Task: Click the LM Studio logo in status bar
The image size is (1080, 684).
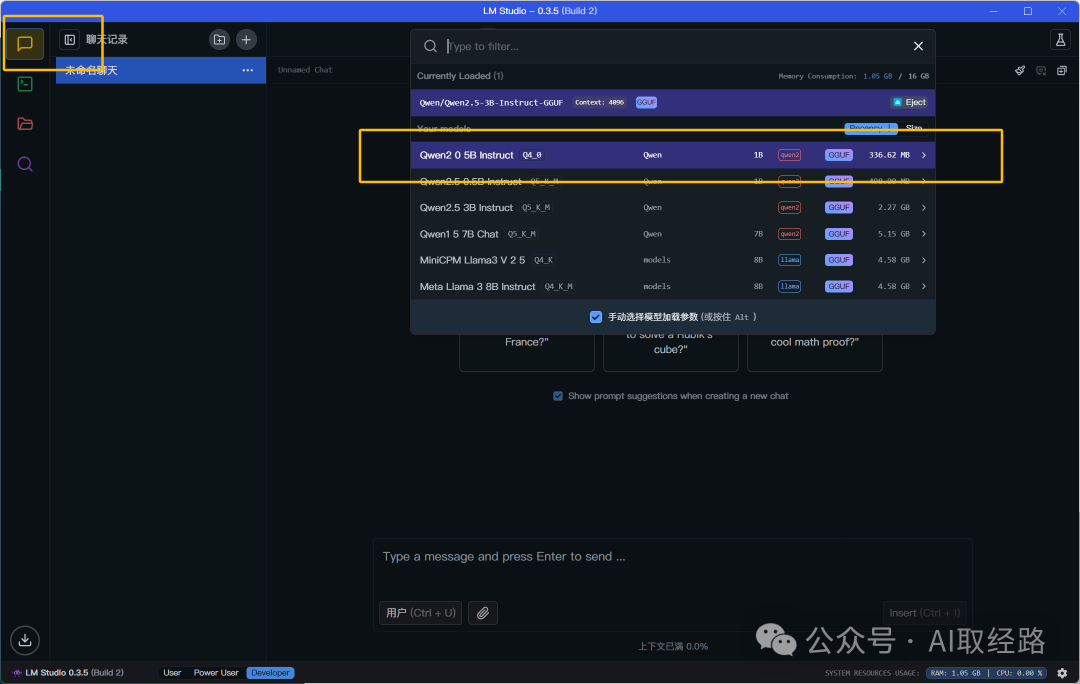Action: pyautogui.click(x=17, y=673)
